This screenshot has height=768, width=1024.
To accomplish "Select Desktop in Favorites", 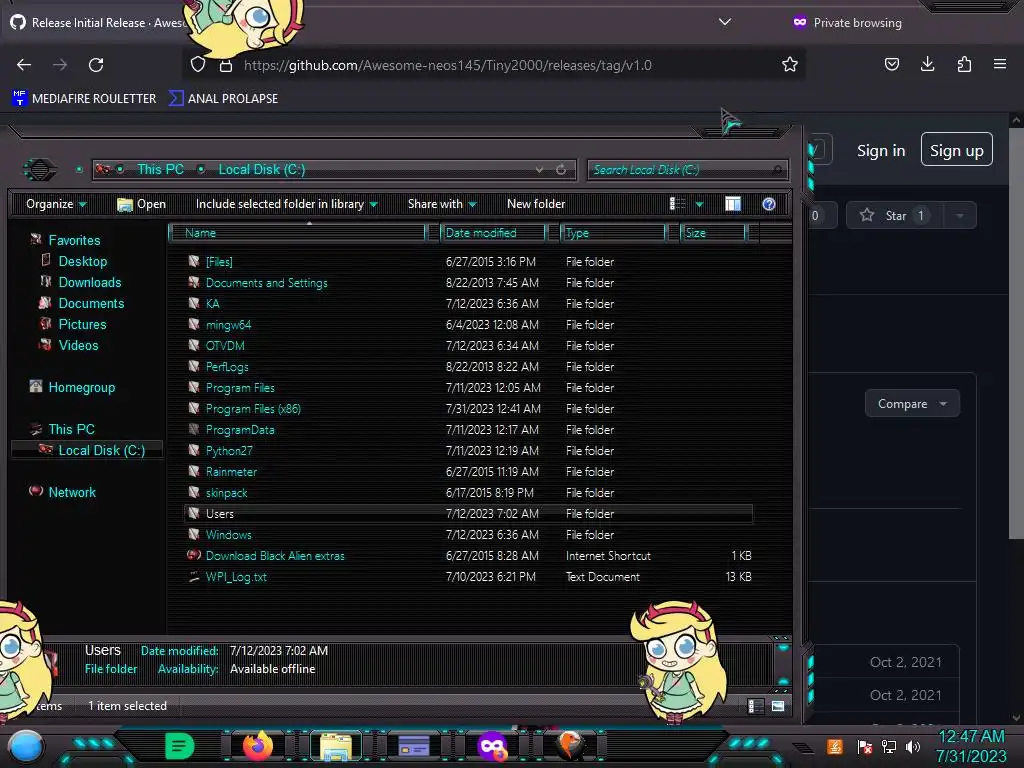I will [x=82, y=261].
